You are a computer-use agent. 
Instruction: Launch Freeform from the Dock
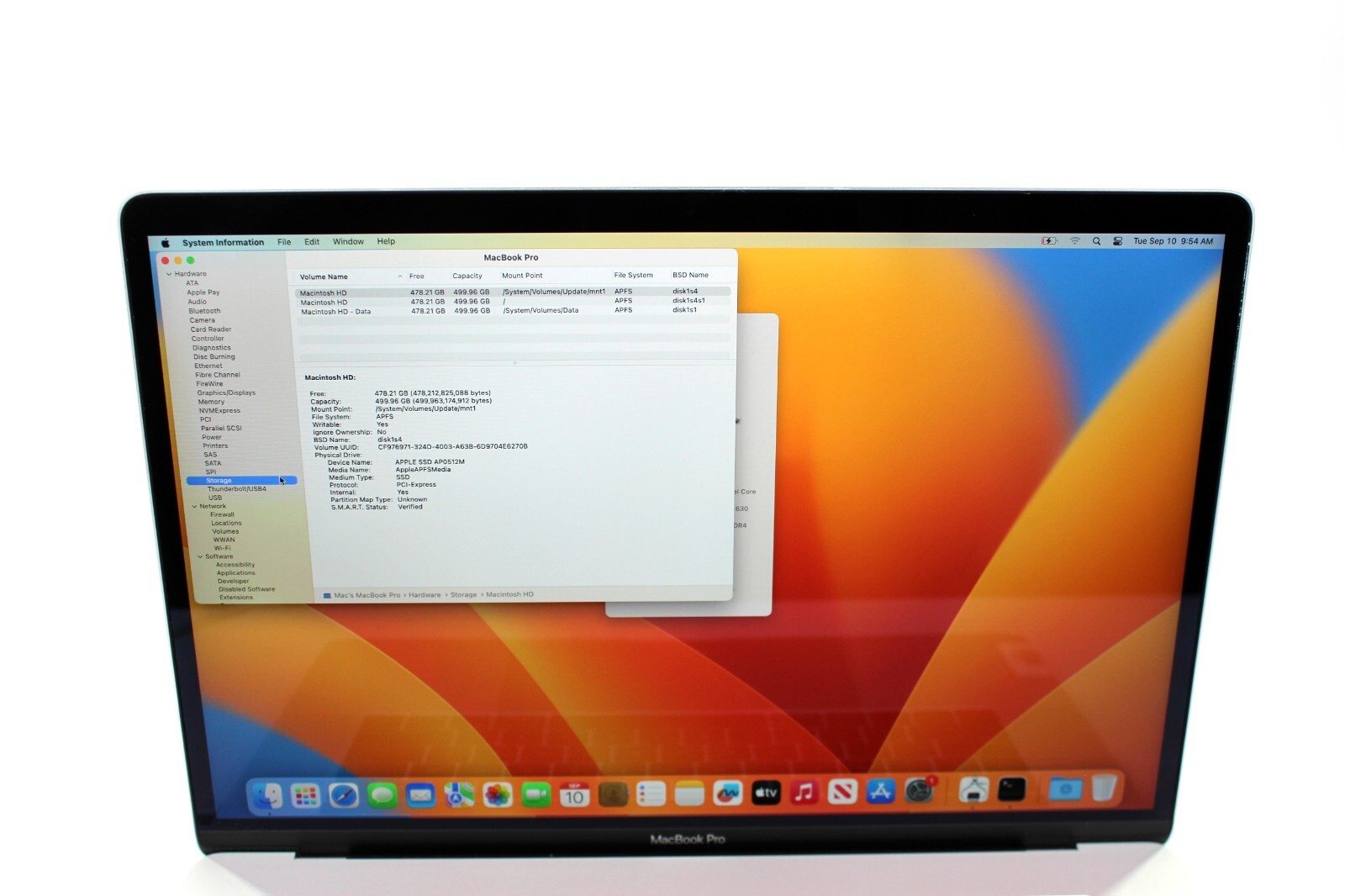pyautogui.click(x=728, y=793)
